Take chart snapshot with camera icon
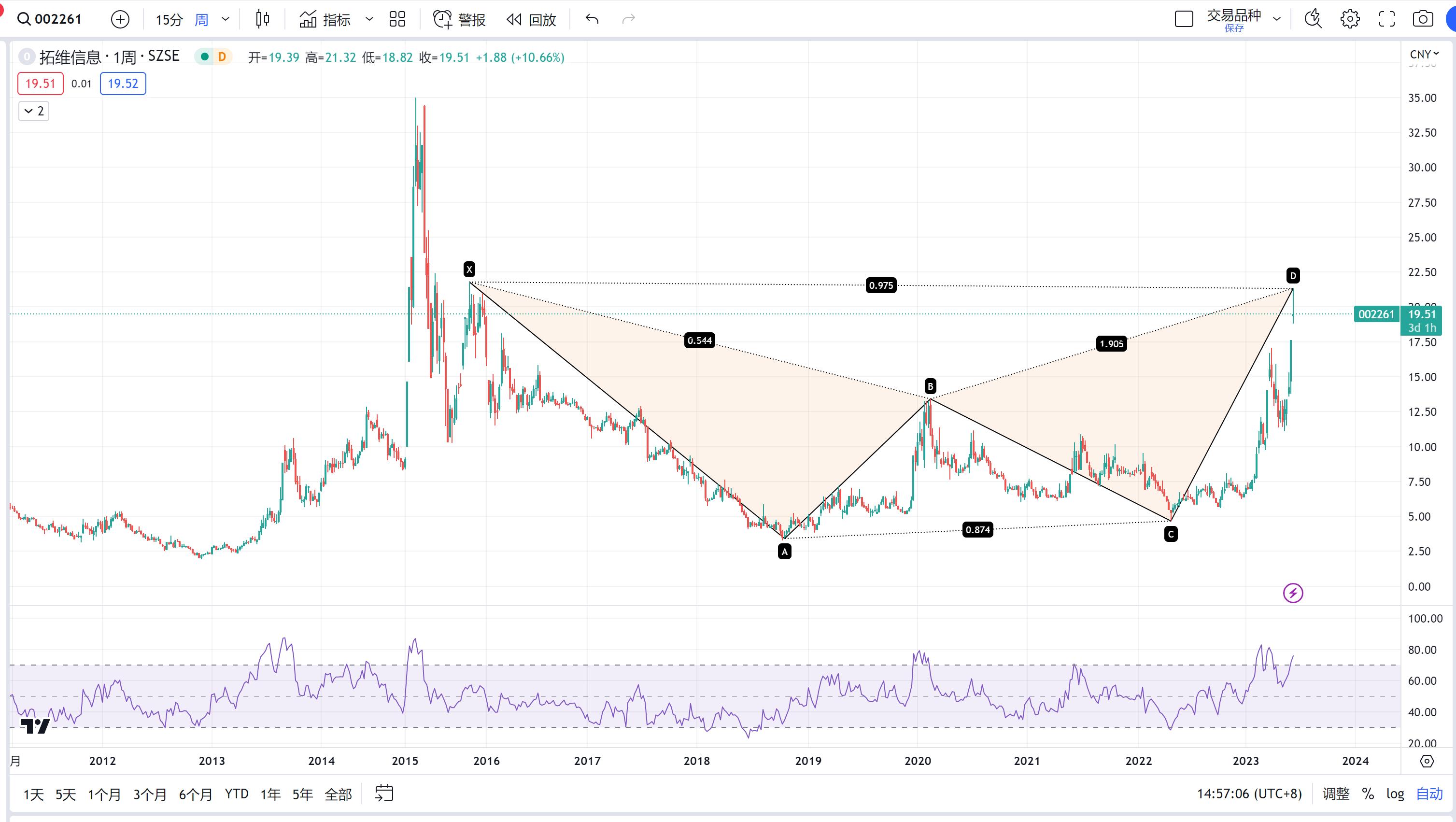 [x=1422, y=19]
